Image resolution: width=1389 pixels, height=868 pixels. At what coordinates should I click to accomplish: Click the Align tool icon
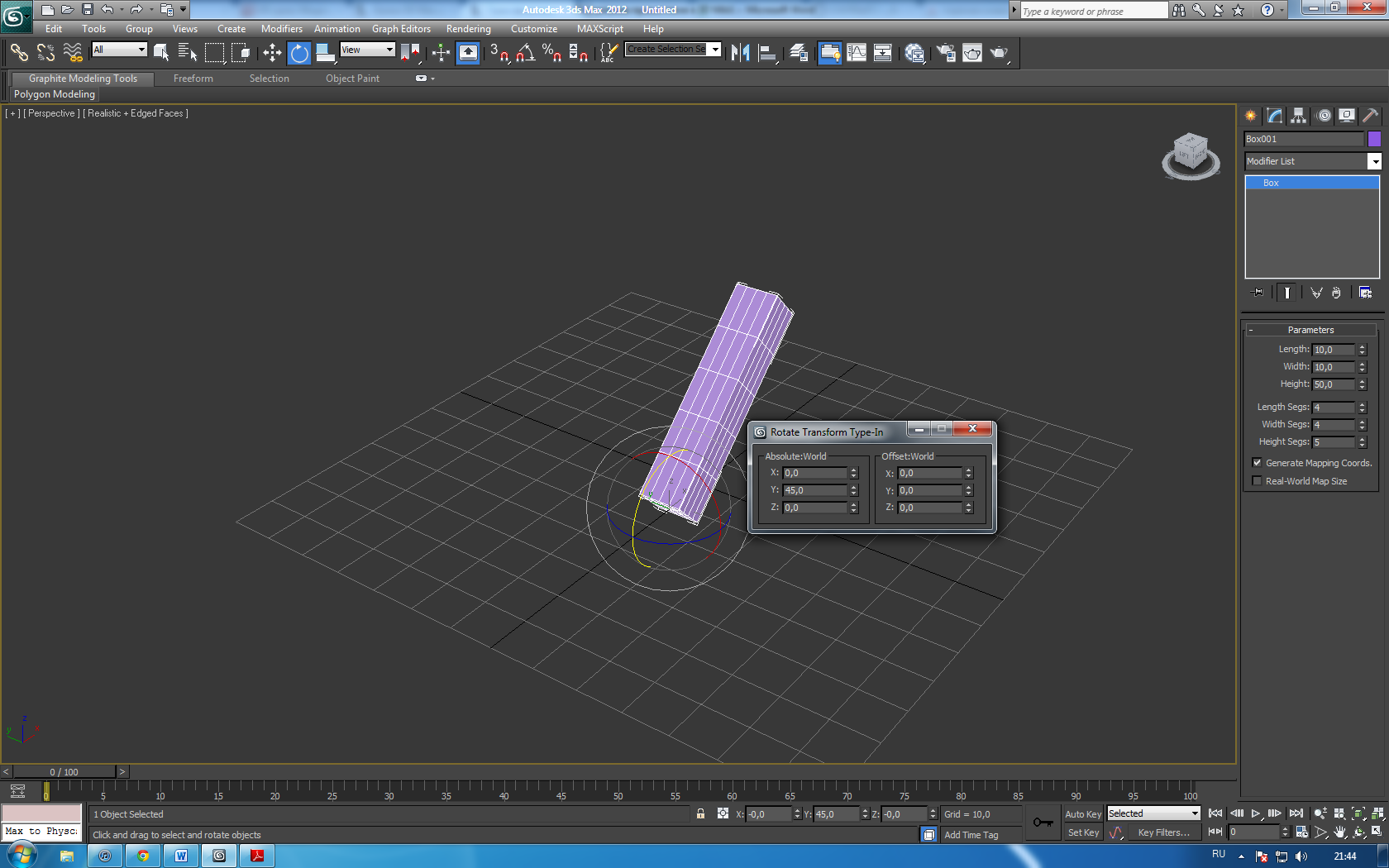point(767,53)
